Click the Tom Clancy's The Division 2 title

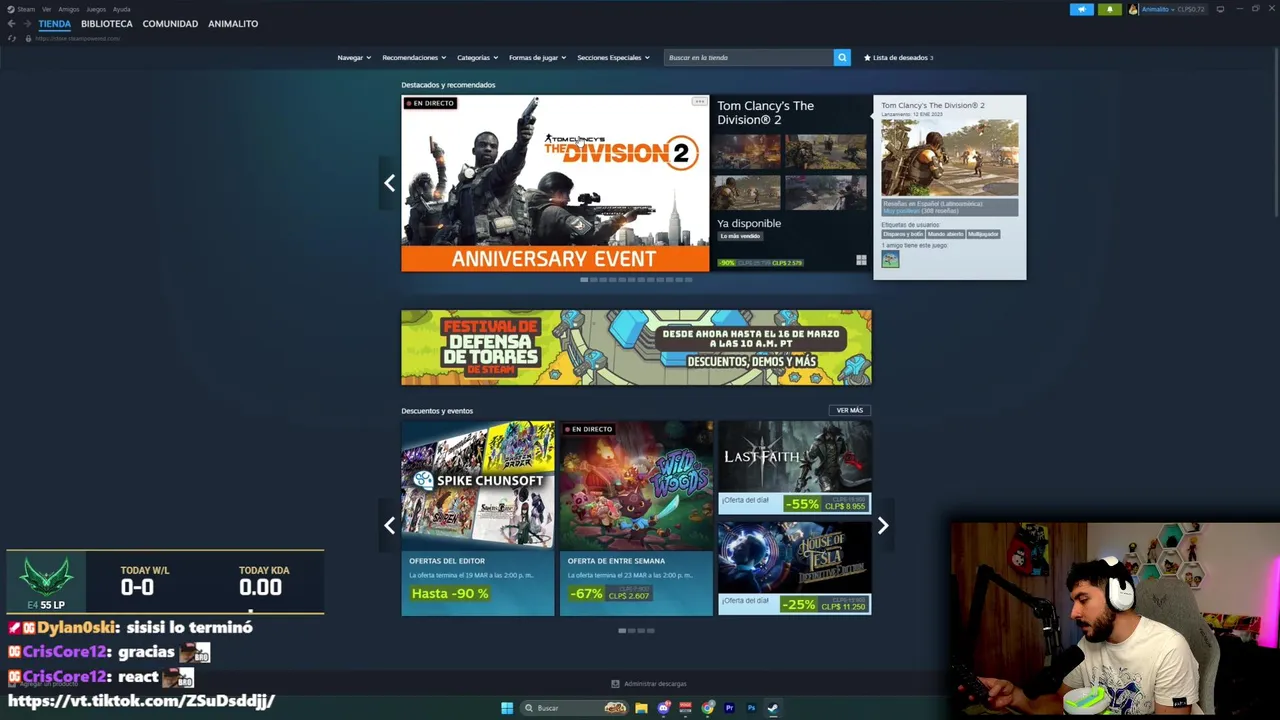pyautogui.click(x=765, y=112)
